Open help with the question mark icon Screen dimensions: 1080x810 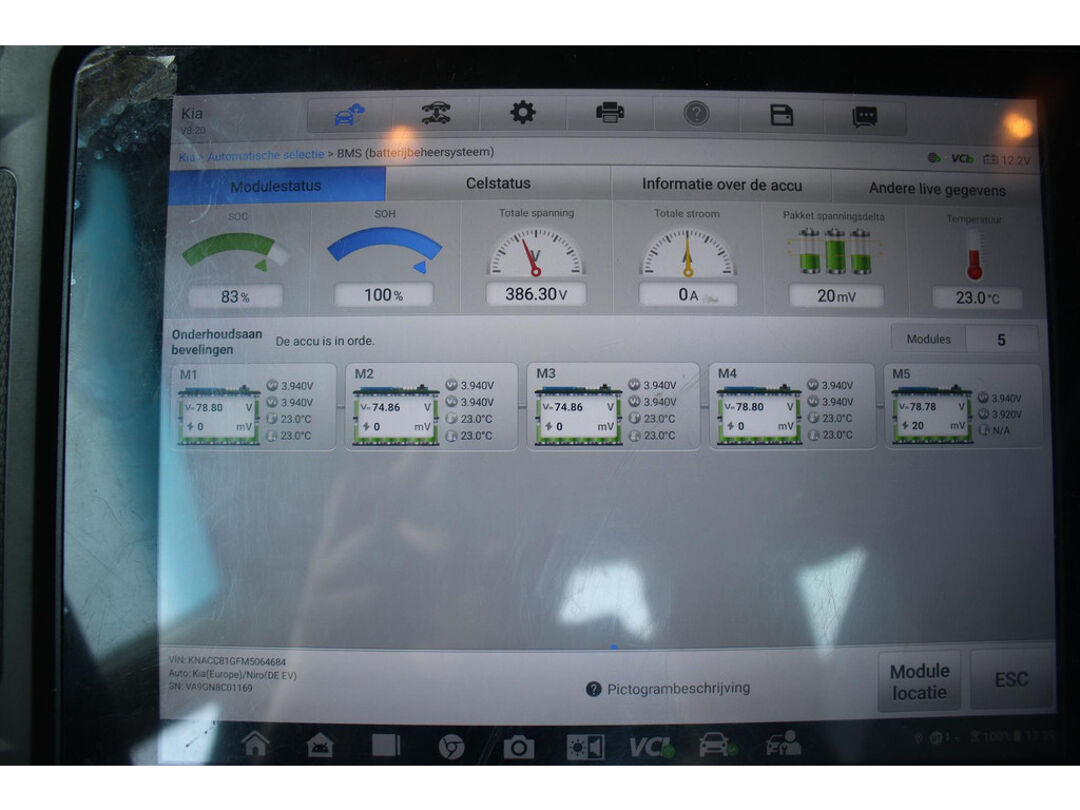pyautogui.click(x=696, y=113)
